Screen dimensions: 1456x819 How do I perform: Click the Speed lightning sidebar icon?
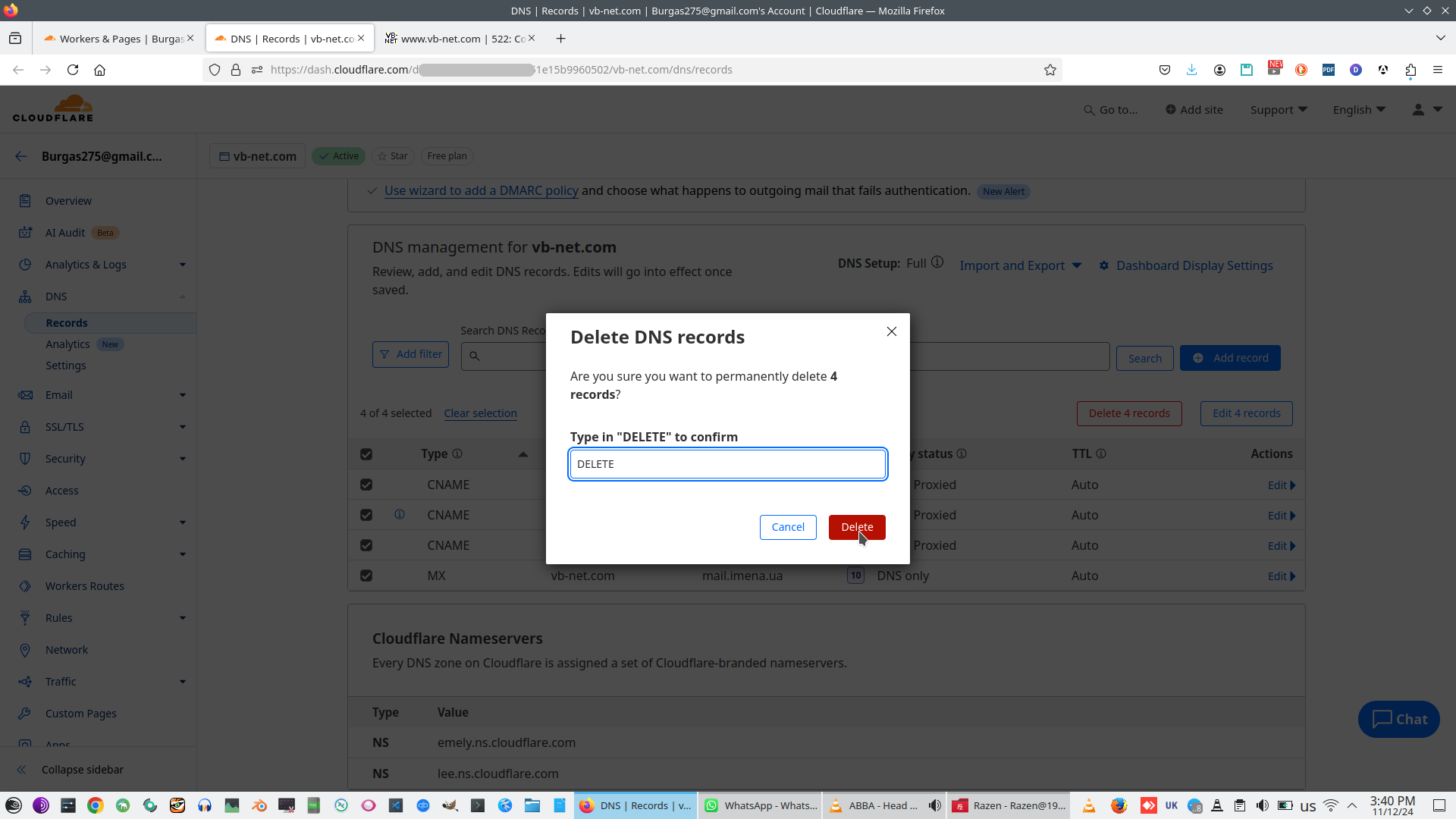pos(25,522)
